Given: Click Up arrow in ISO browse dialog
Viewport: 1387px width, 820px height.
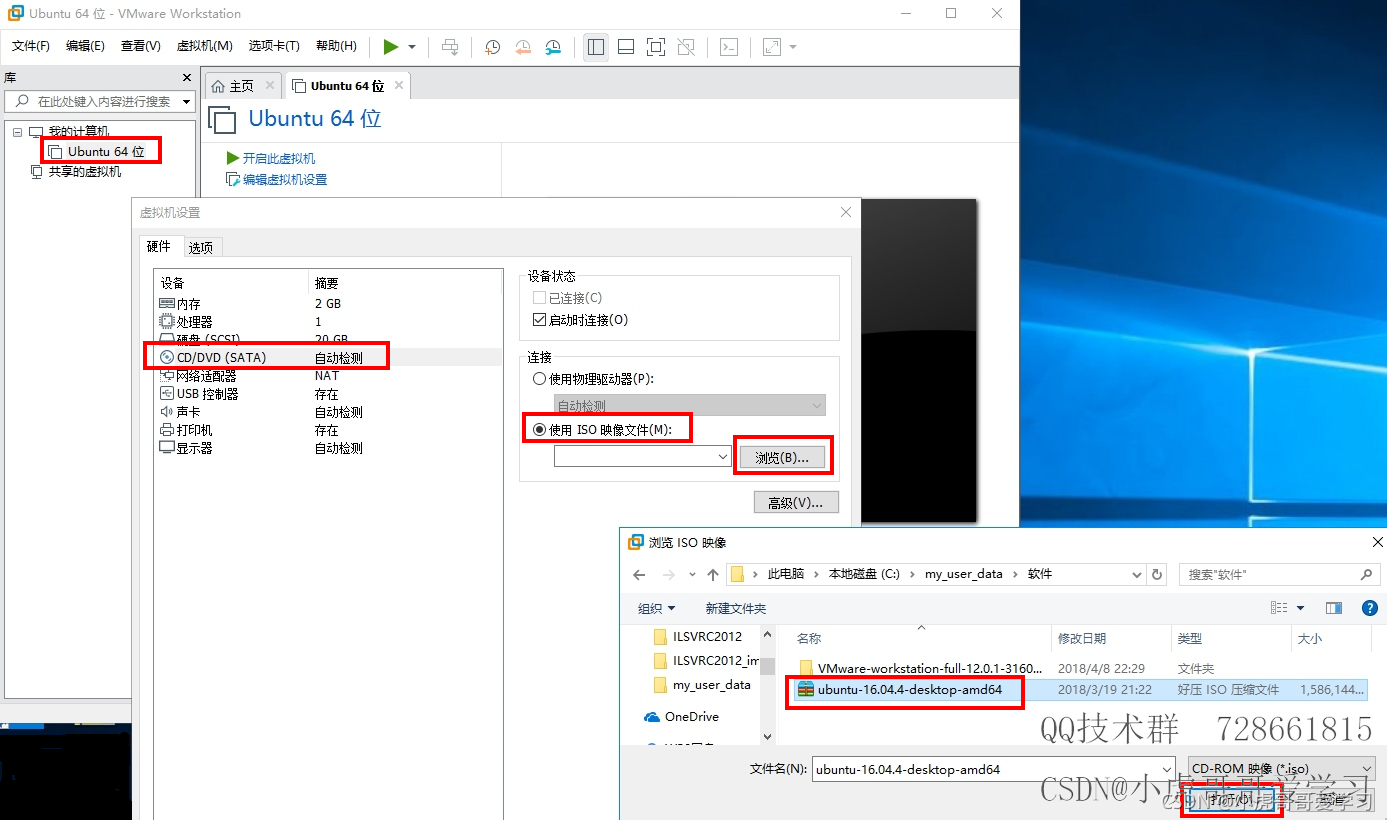Looking at the screenshot, I should (712, 574).
